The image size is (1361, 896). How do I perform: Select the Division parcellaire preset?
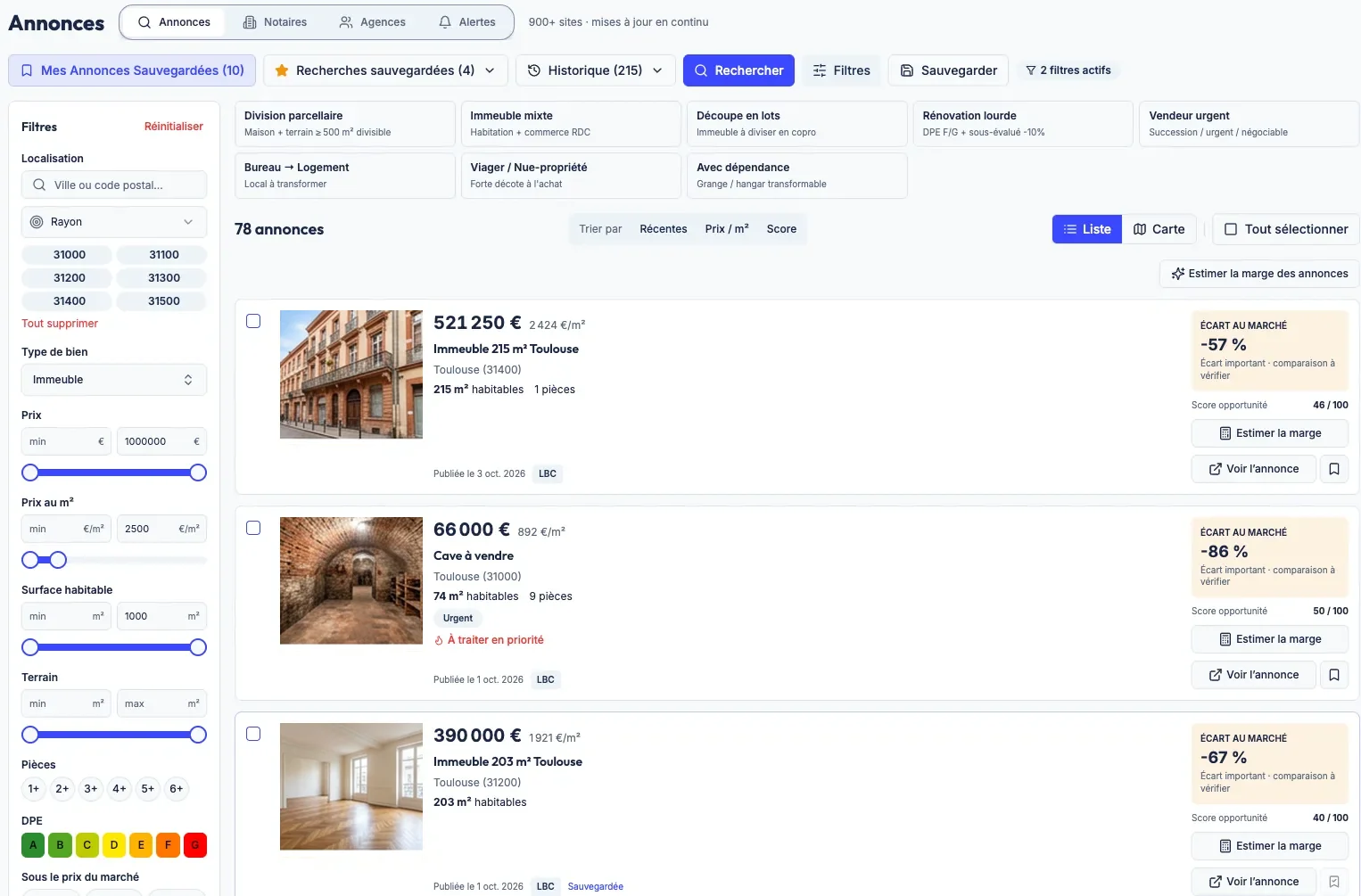[x=345, y=124]
